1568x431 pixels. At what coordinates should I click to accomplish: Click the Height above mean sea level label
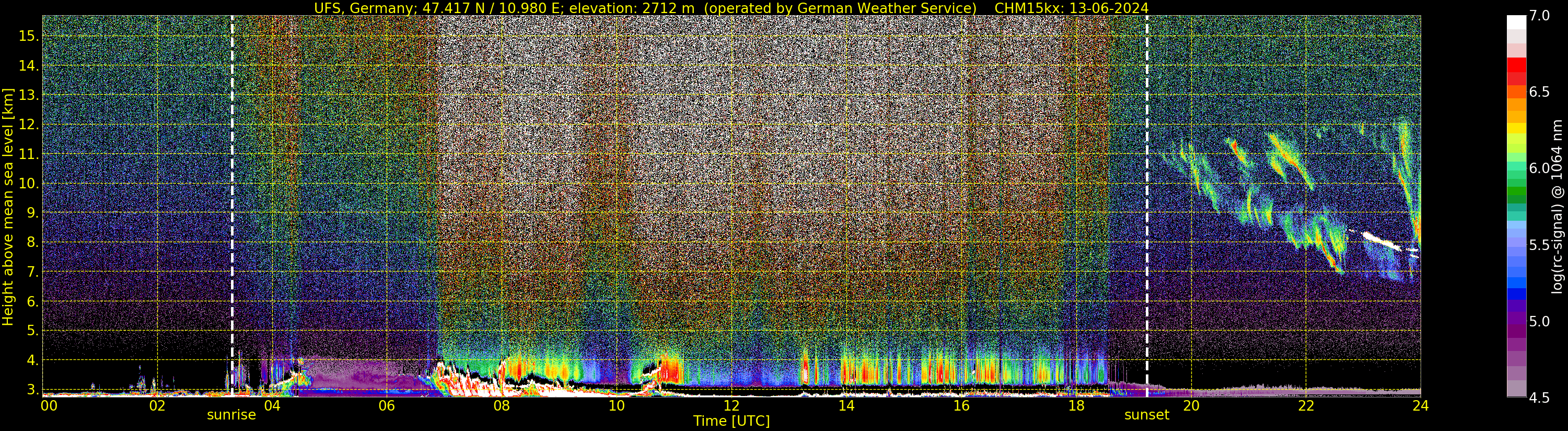click(8, 206)
